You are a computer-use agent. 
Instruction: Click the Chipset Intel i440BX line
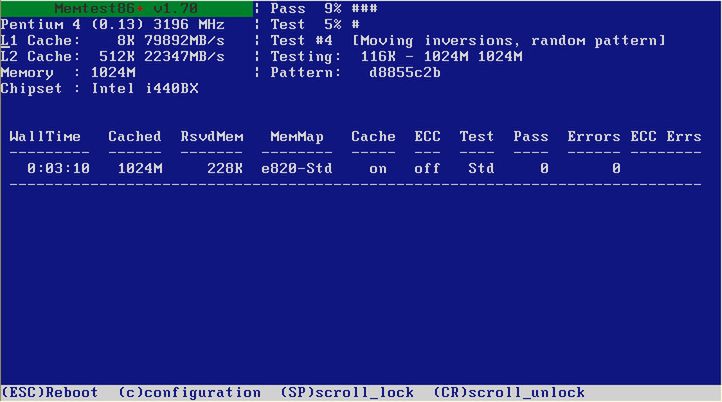coord(99,88)
